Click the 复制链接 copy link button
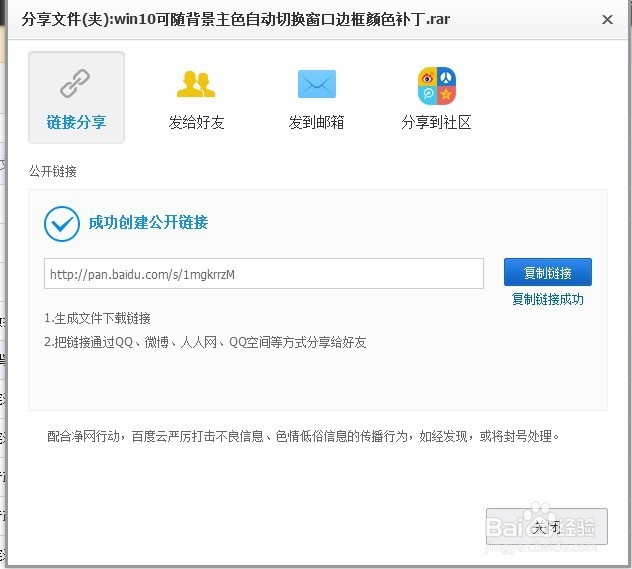The width and height of the screenshot is (632, 569). pos(548,272)
